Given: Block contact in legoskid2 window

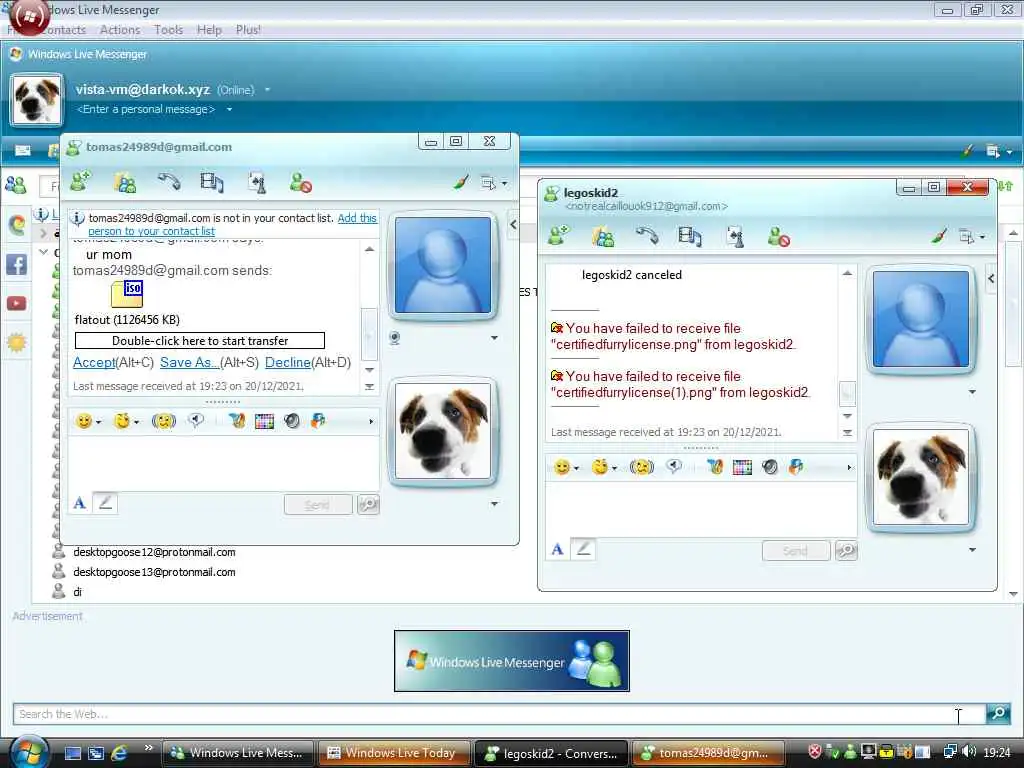Looking at the screenshot, I should pyautogui.click(x=778, y=236).
